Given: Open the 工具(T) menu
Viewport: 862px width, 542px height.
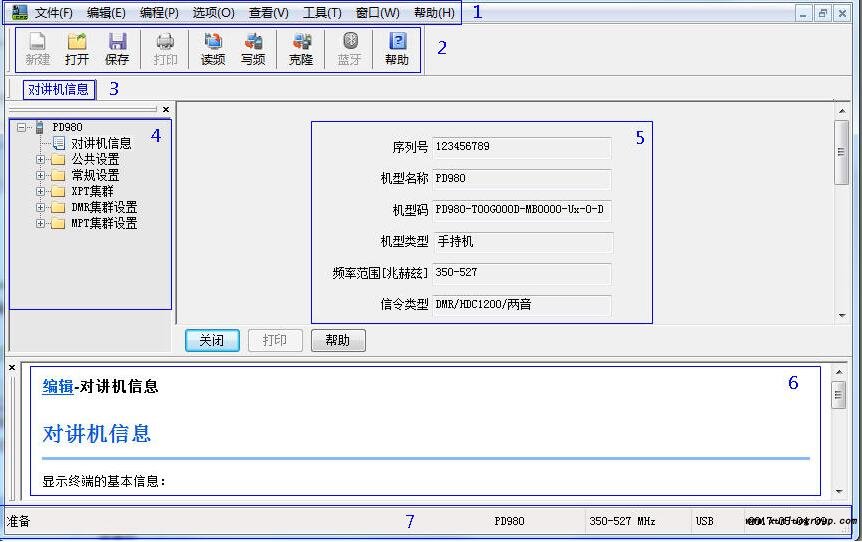Looking at the screenshot, I should [x=322, y=13].
